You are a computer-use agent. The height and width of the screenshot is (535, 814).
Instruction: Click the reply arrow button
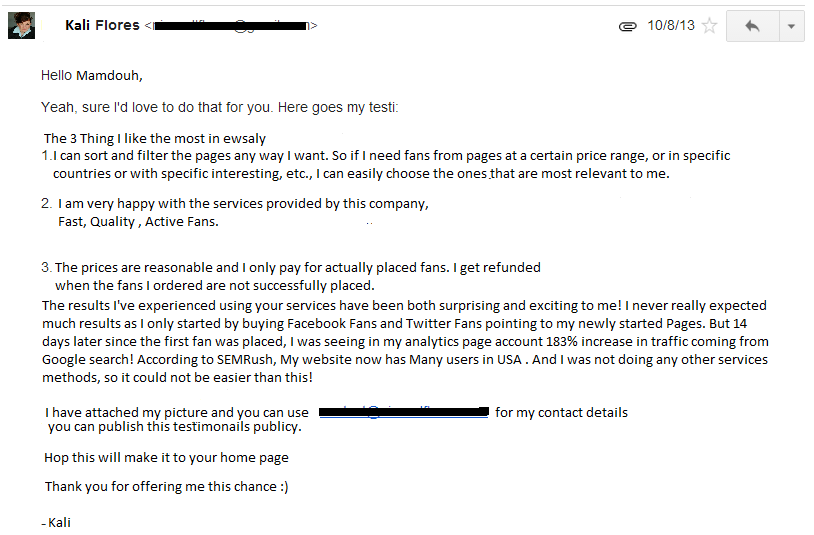[x=752, y=26]
